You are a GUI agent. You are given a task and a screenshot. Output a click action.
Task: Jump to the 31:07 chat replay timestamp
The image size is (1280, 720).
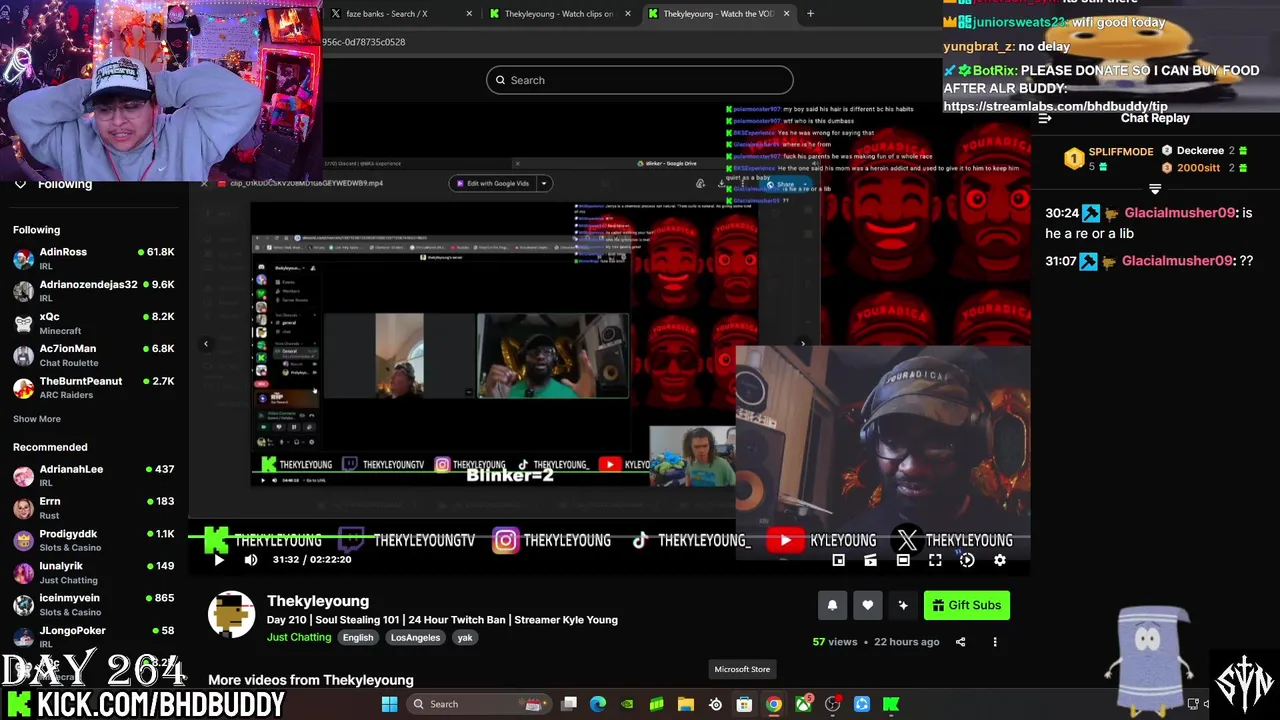pos(1061,261)
